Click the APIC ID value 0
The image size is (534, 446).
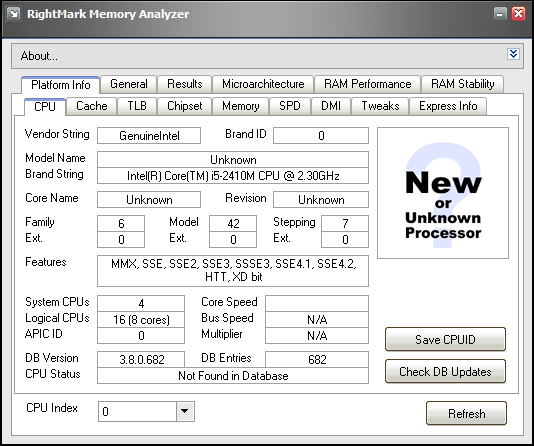tap(141, 335)
